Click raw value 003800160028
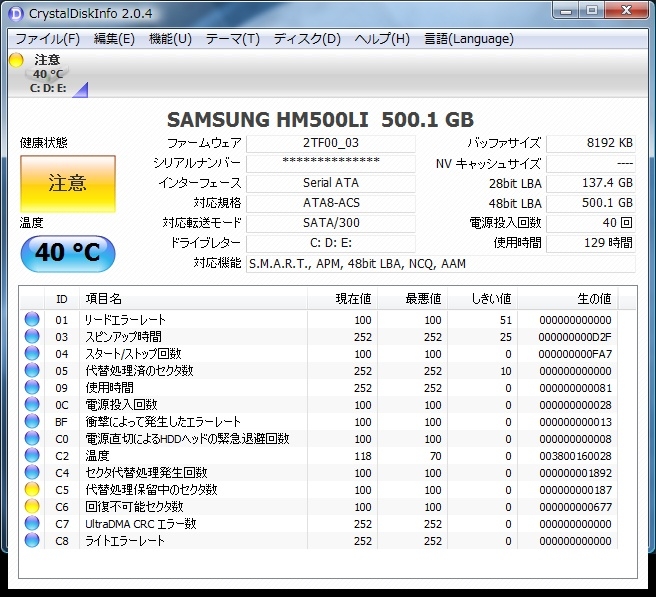The image size is (656, 597). point(575,456)
